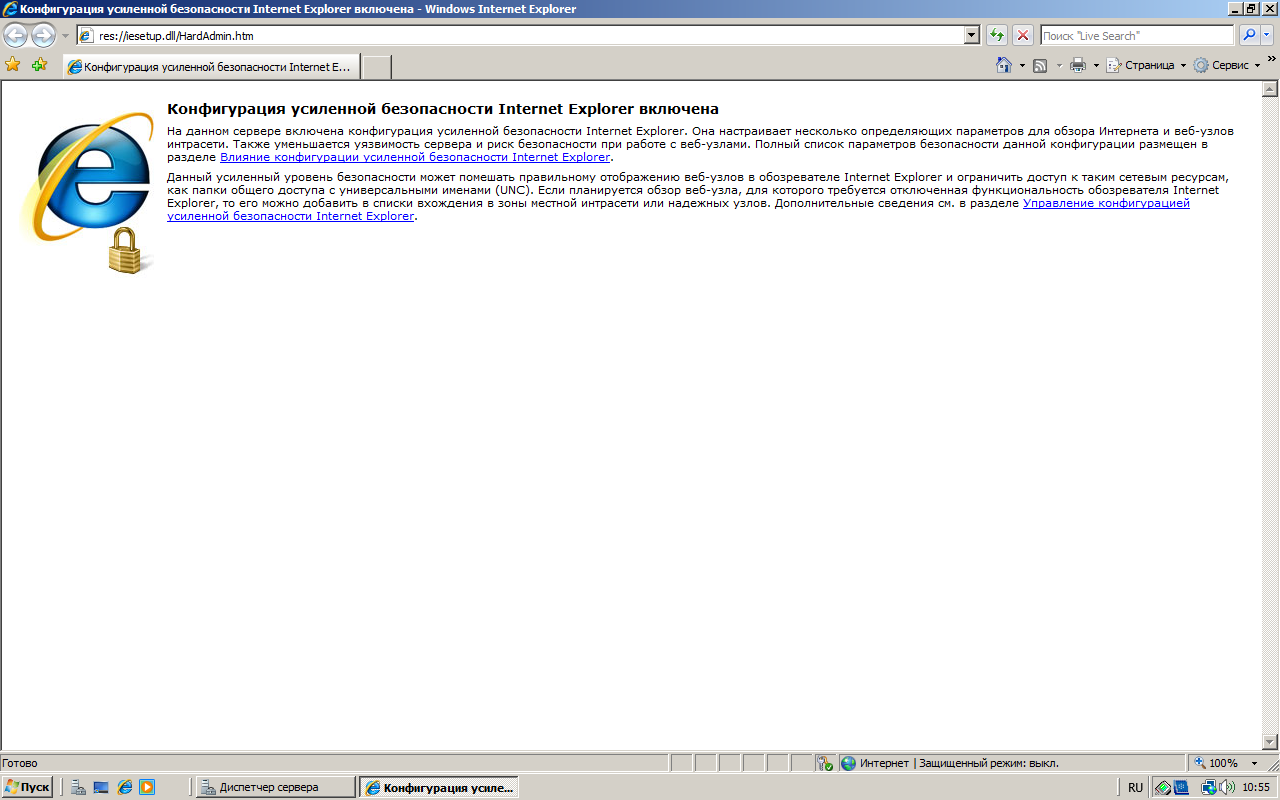Click the 10:55 system clock
This screenshot has width=1280, height=800.
1255,787
